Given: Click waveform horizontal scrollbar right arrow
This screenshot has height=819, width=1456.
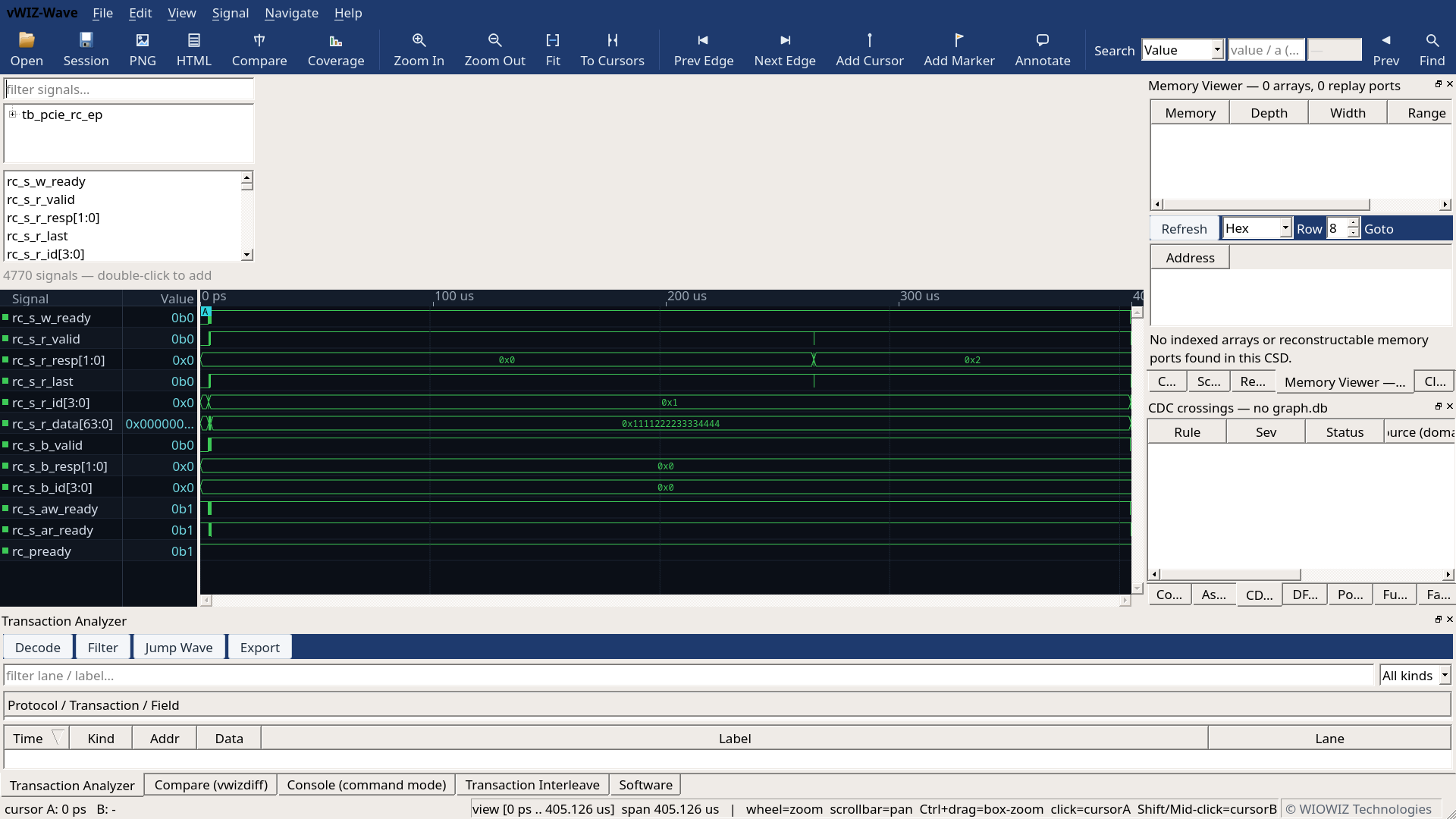Looking at the screenshot, I should pyautogui.click(x=1125, y=600).
